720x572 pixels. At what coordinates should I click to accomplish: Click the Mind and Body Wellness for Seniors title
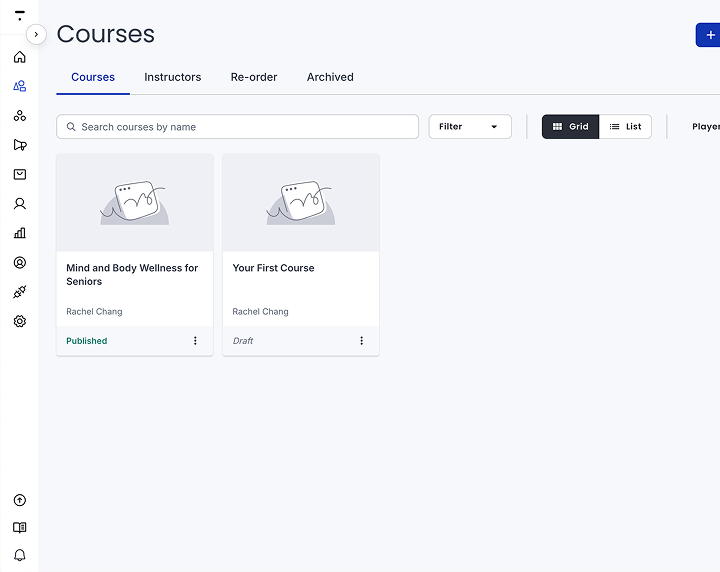pos(132,275)
